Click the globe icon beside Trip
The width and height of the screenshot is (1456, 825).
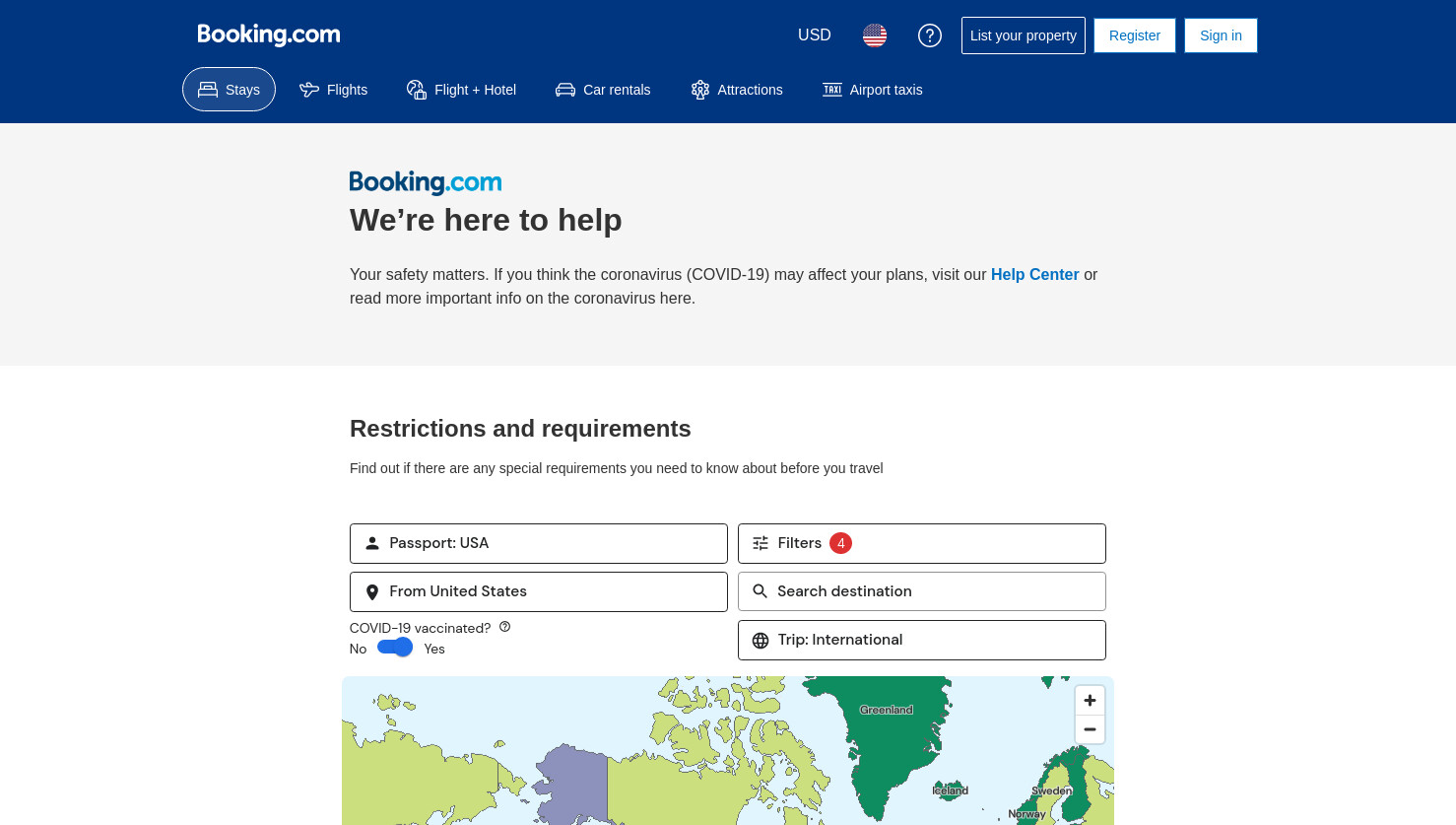pos(761,641)
